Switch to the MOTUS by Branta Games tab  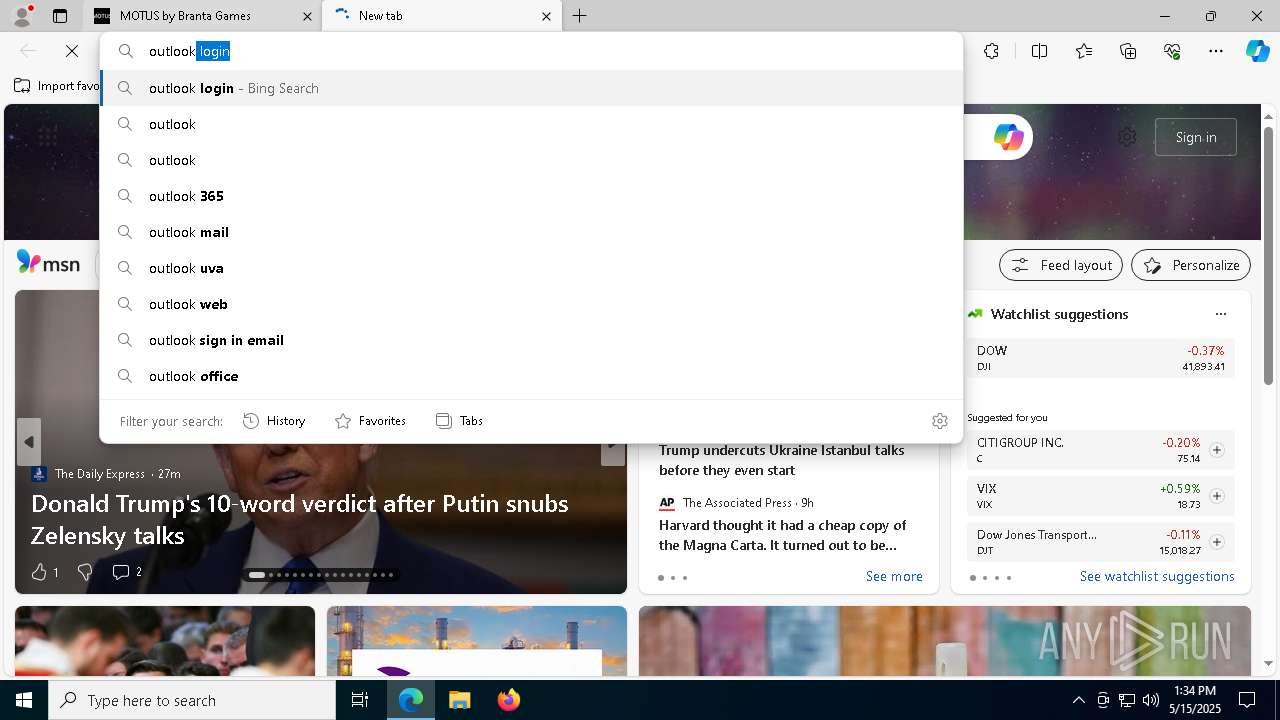pyautogui.click(x=200, y=16)
